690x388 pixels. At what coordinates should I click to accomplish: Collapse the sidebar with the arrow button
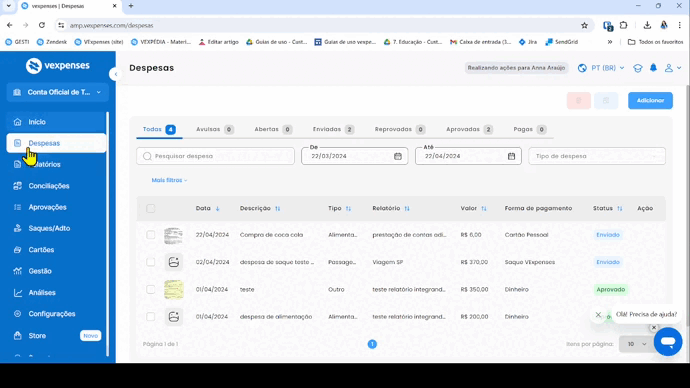(115, 74)
